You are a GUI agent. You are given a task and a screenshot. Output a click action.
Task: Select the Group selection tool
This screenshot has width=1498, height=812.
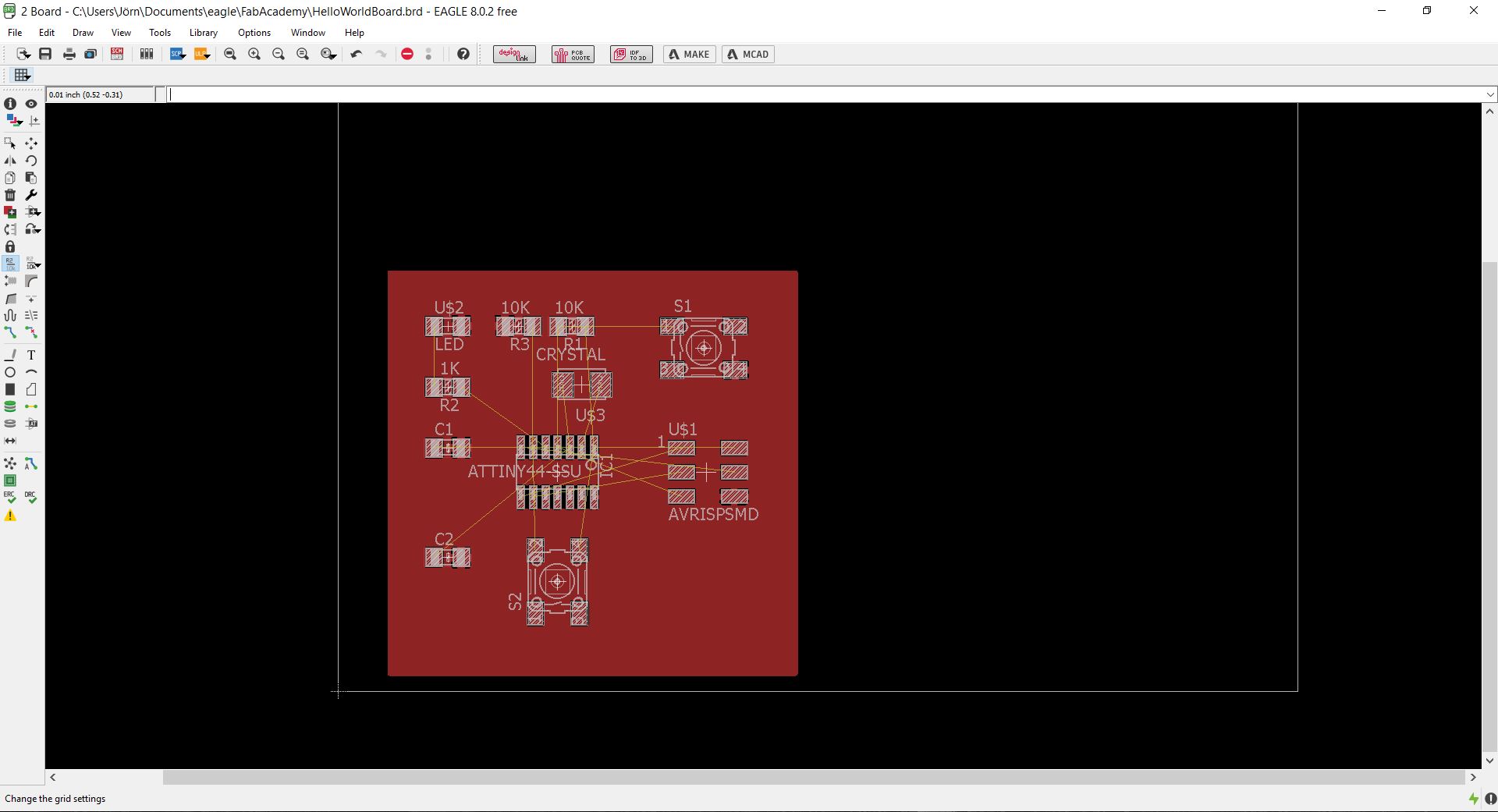tap(10, 144)
